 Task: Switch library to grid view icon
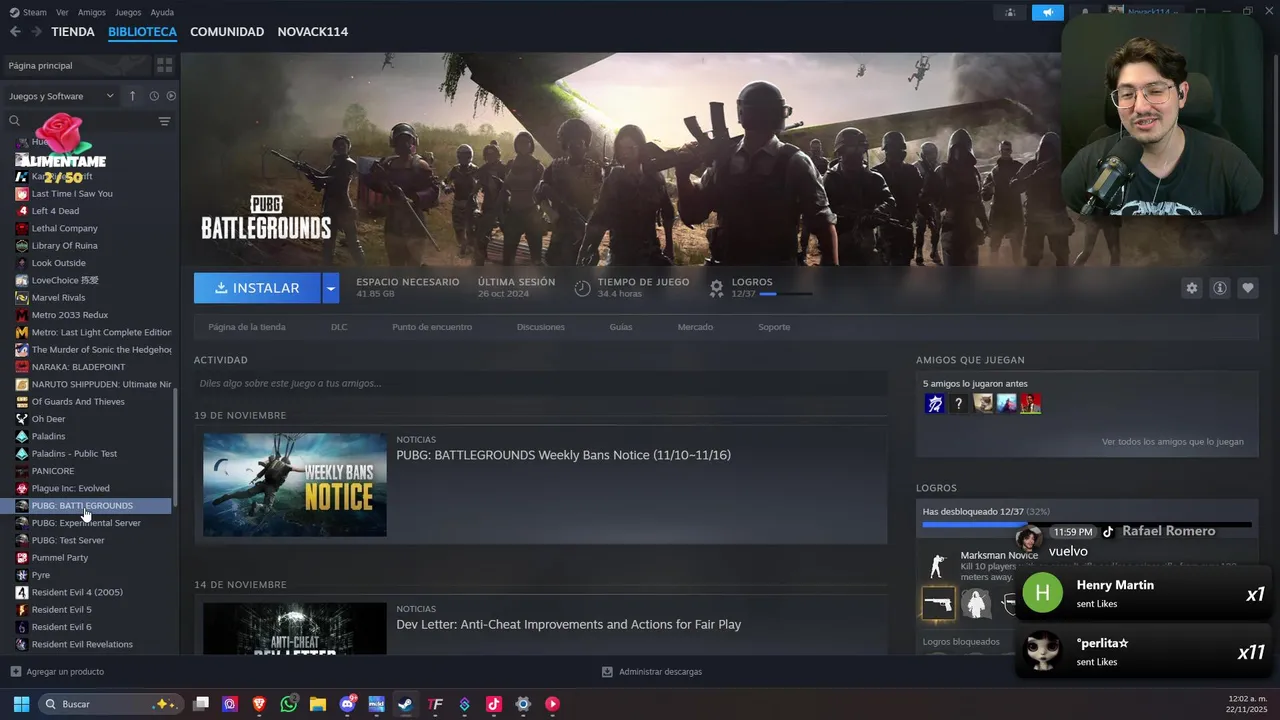(165, 65)
